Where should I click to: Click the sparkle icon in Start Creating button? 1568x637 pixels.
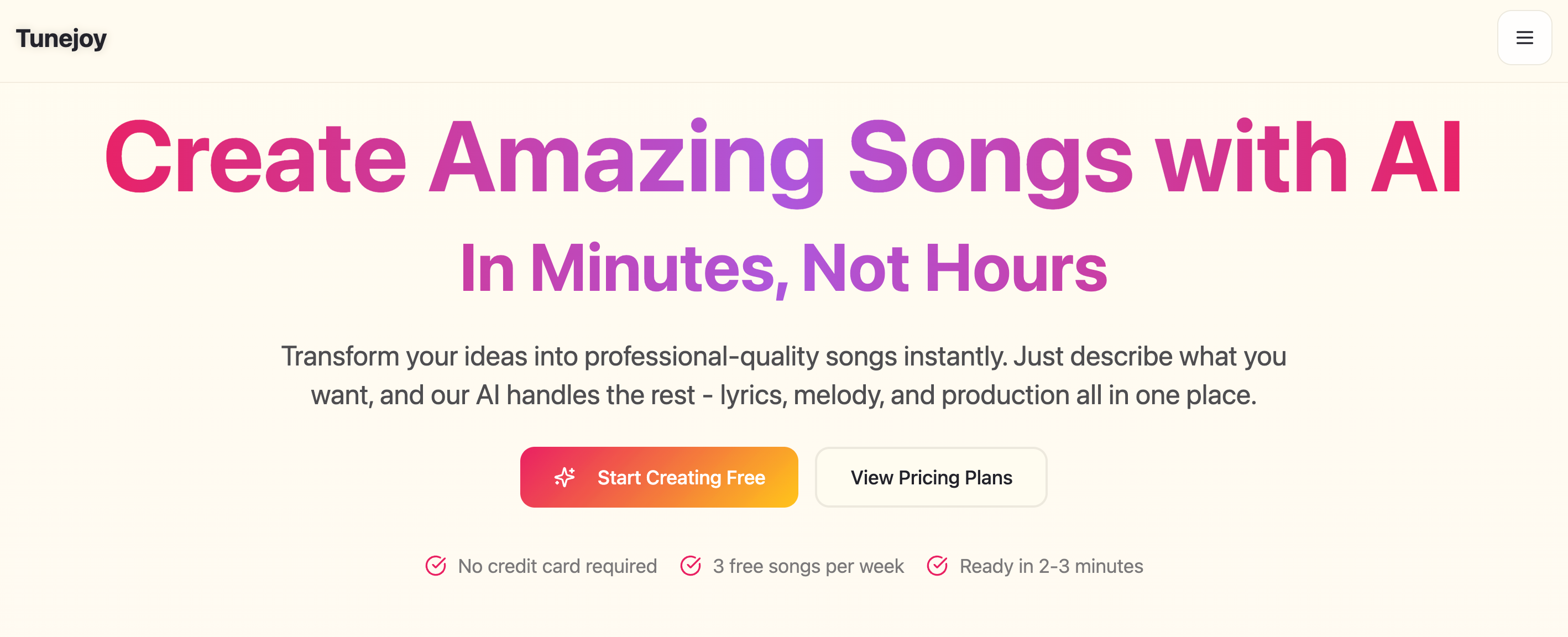click(565, 477)
